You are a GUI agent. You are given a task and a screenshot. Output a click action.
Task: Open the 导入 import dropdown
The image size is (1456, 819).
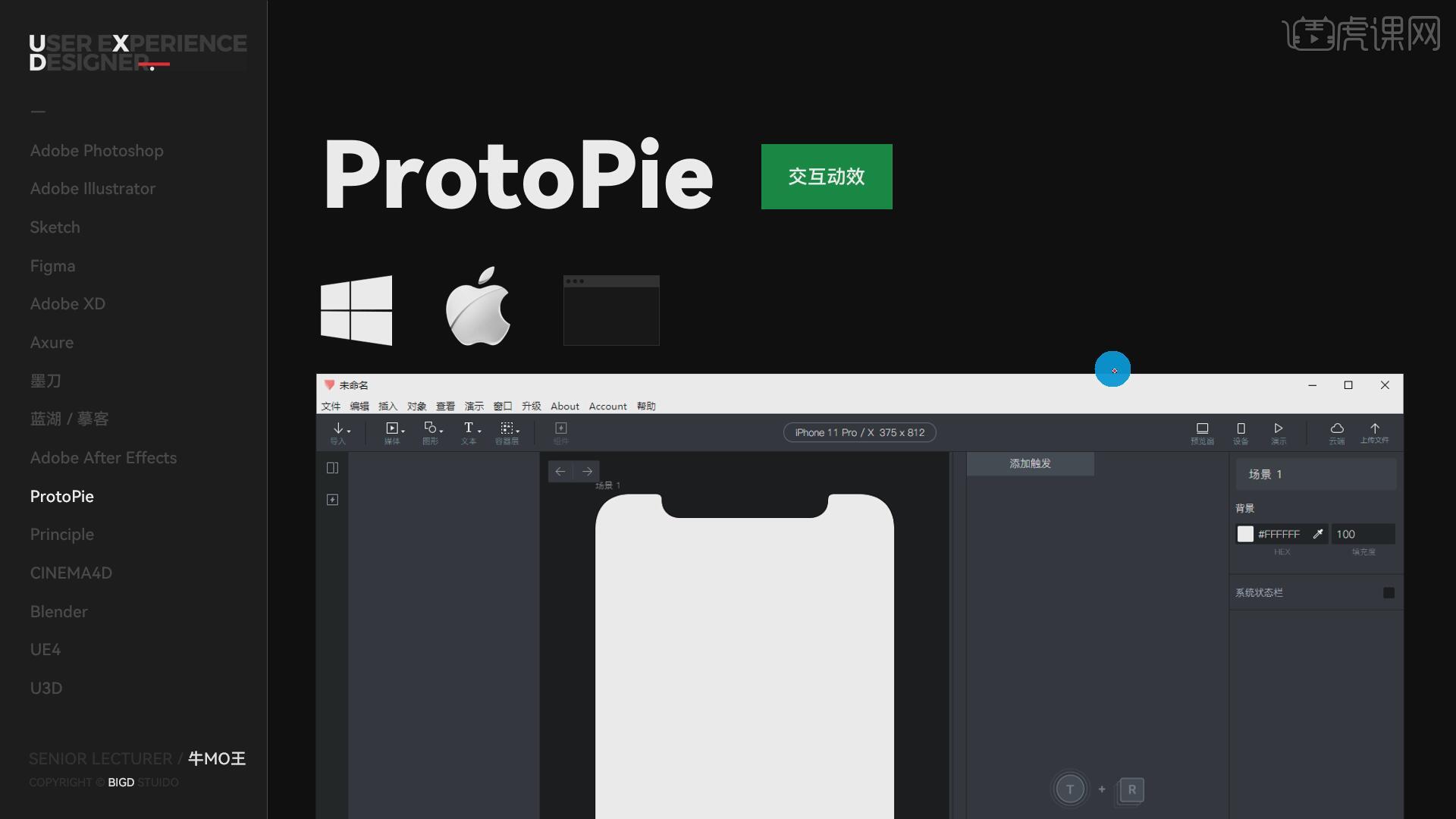coord(340,430)
